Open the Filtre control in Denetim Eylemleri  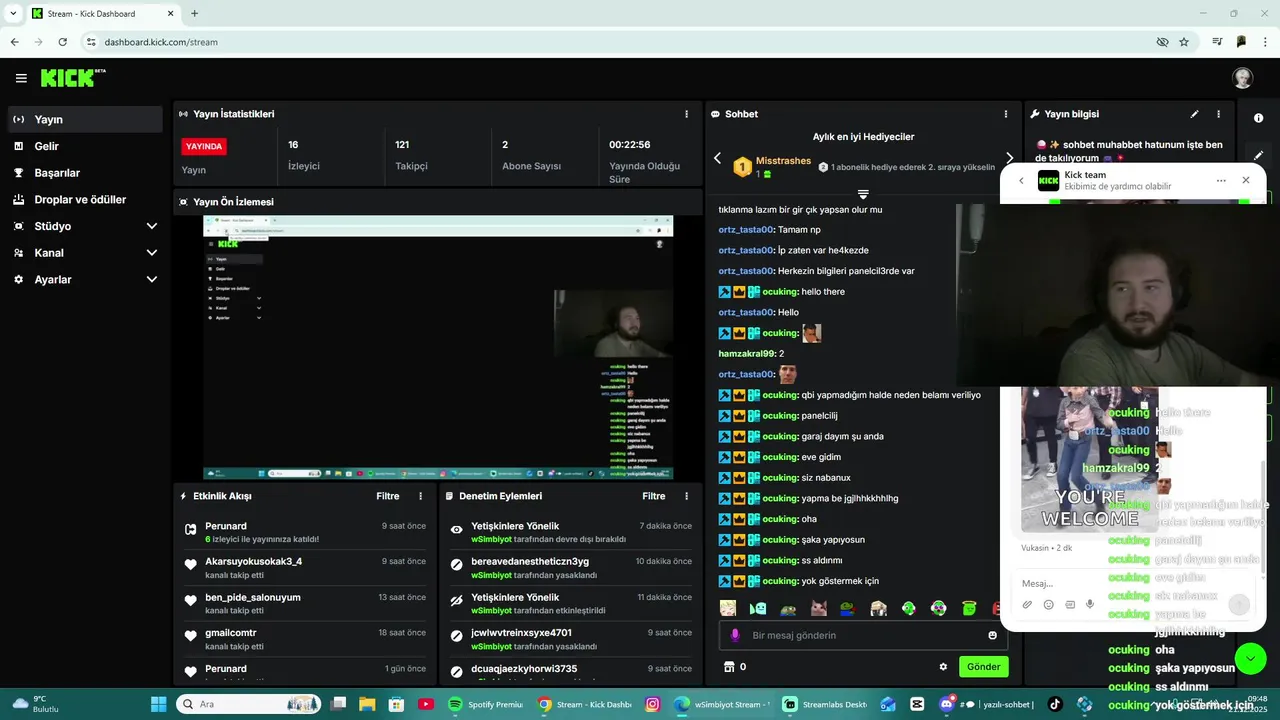tap(654, 496)
